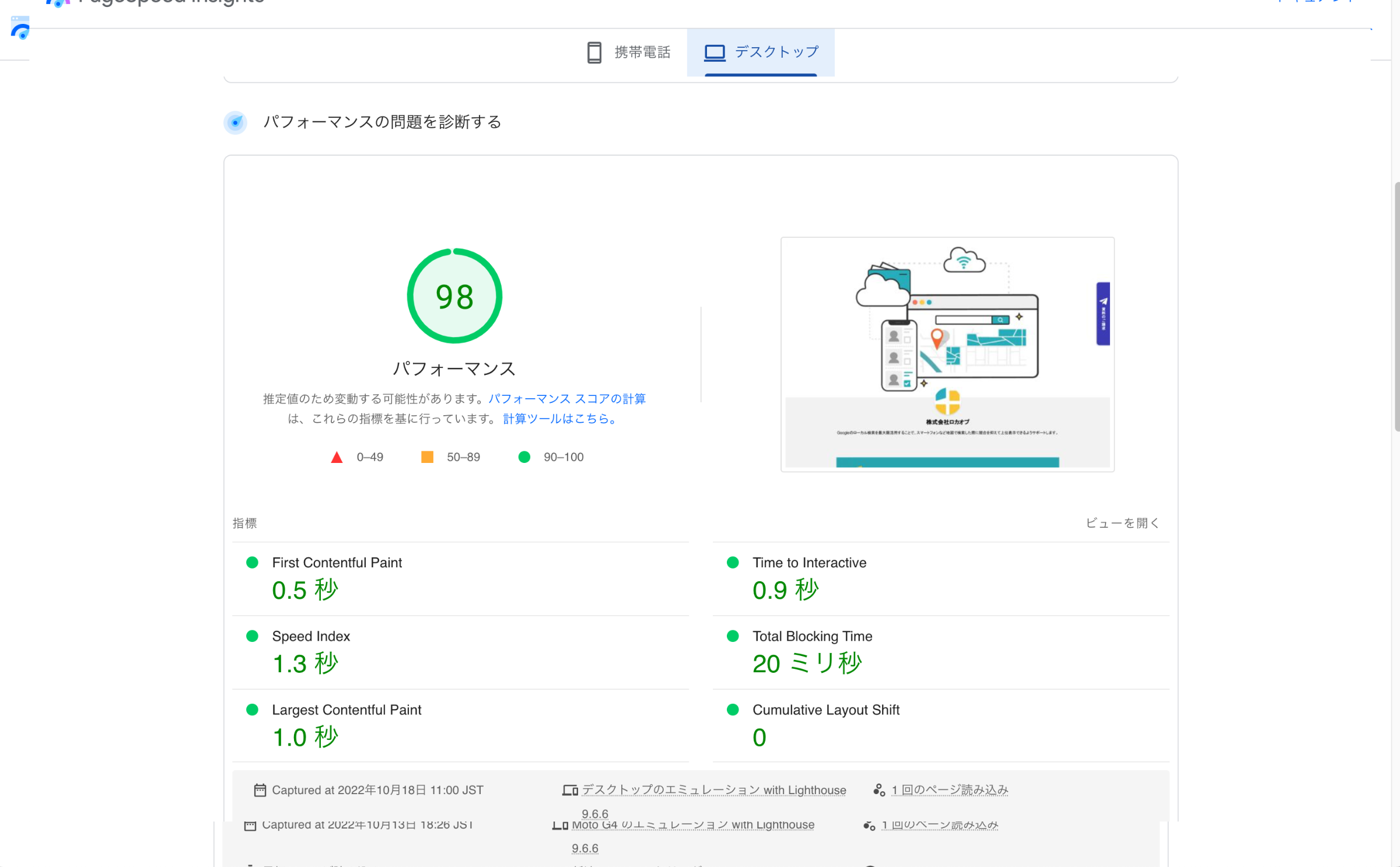Click the デスクトップのエミュレーション with Lighthouse label
This screenshot has height=867, width=1400.
[x=713, y=790]
